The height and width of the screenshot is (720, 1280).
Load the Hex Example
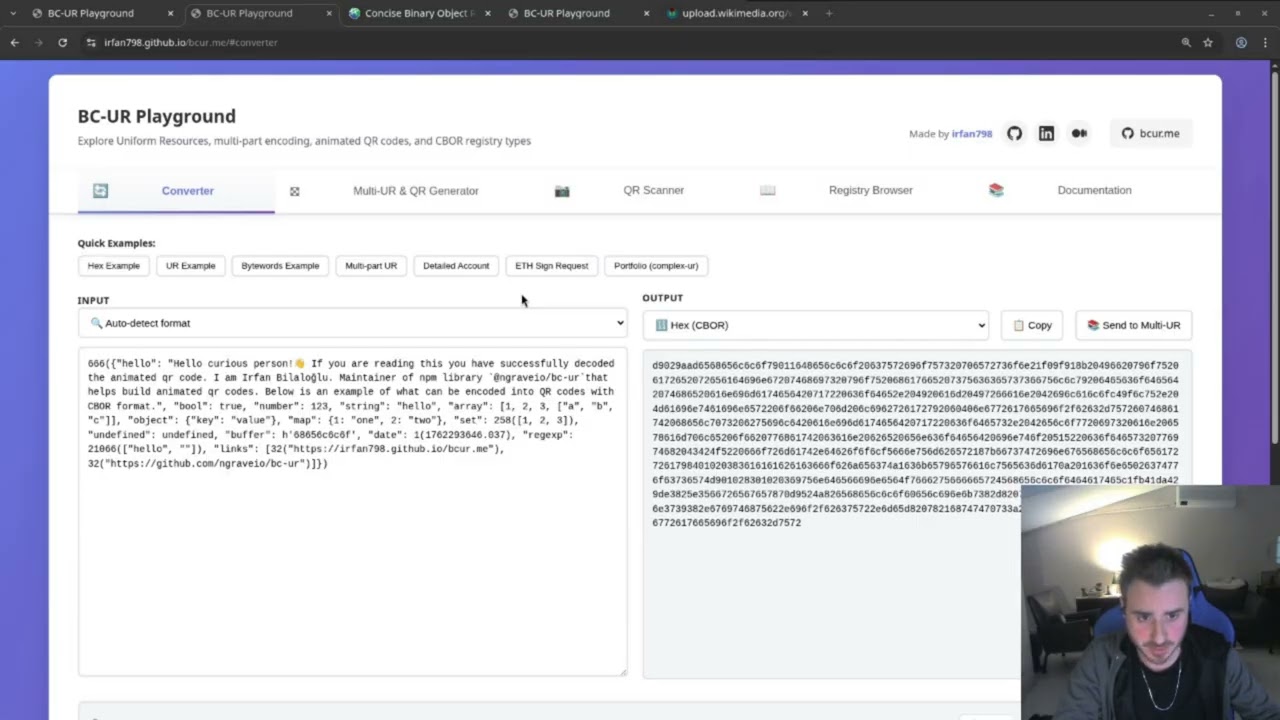pyautogui.click(x=114, y=266)
